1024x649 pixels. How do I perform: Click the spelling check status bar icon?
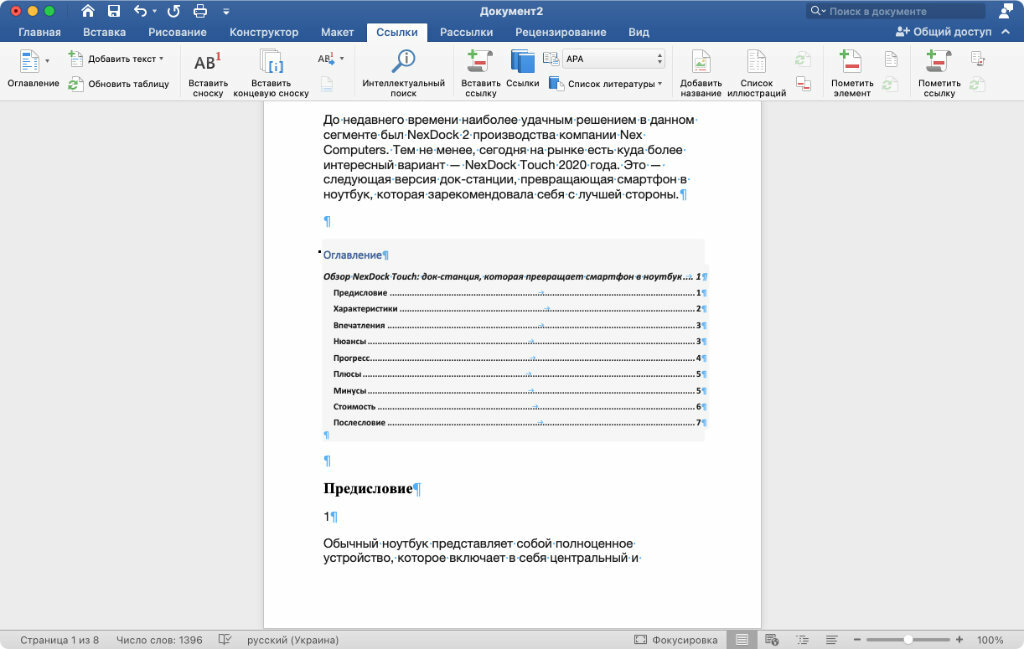pyautogui.click(x=225, y=640)
